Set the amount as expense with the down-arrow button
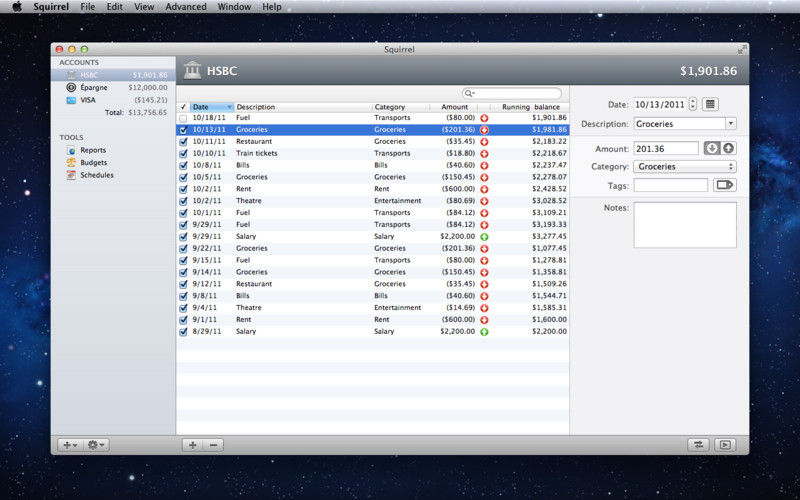 coord(712,148)
